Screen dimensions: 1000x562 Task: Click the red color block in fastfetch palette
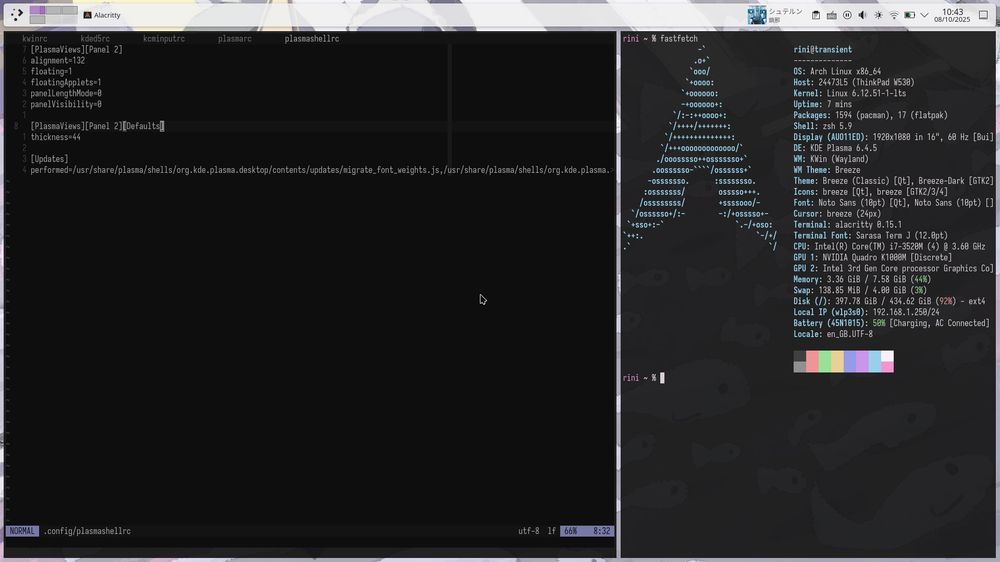[812, 361]
